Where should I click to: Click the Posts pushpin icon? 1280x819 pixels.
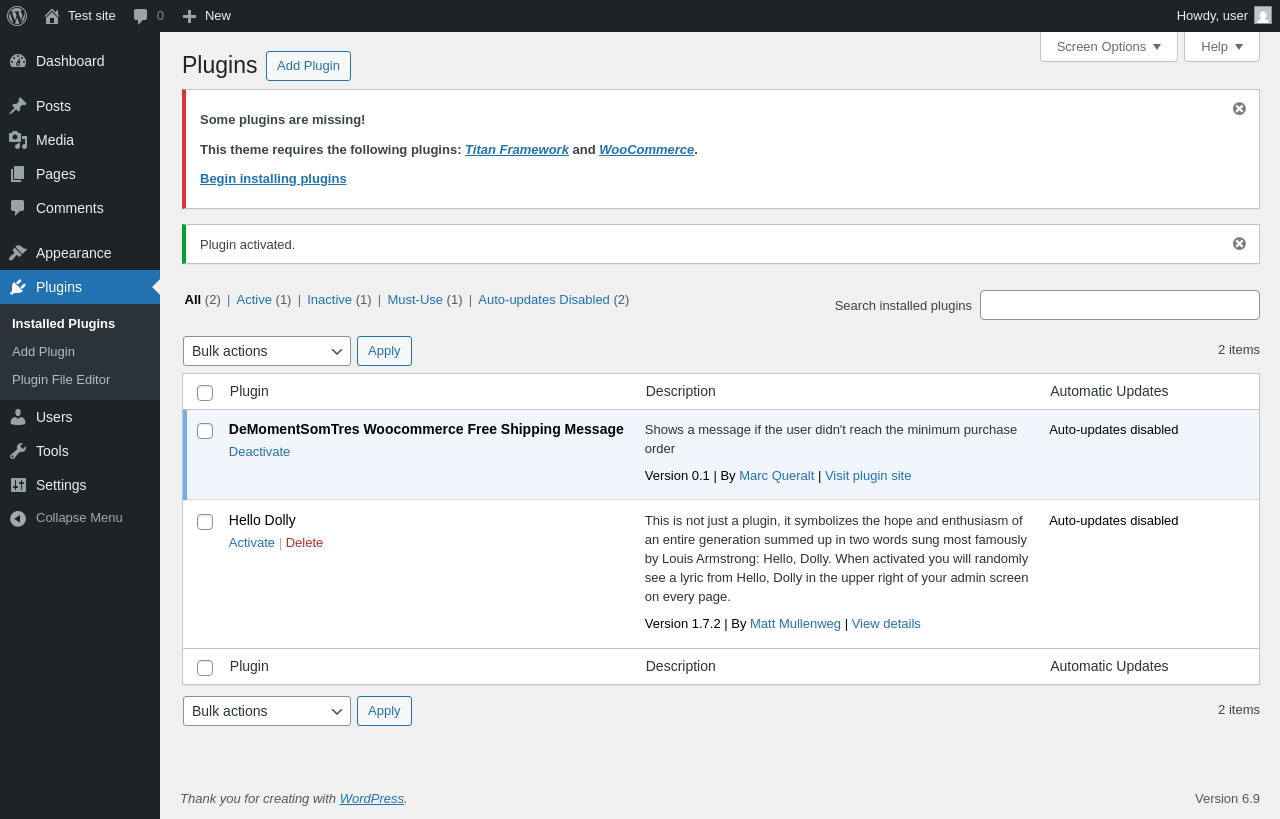pos(18,106)
